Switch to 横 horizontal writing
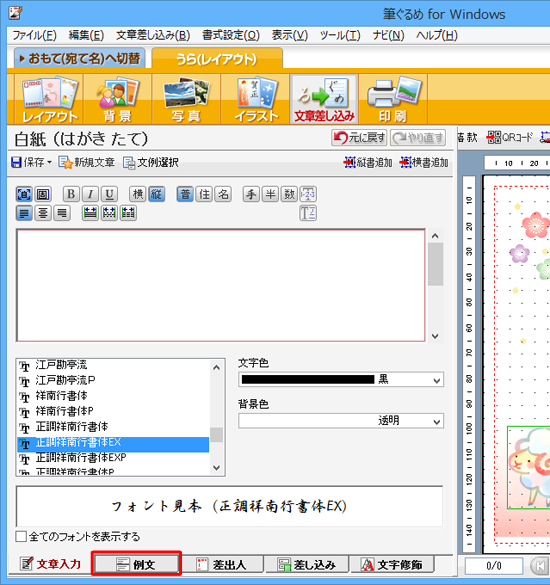This screenshot has height=585, width=550. pyautogui.click(x=137, y=194)
